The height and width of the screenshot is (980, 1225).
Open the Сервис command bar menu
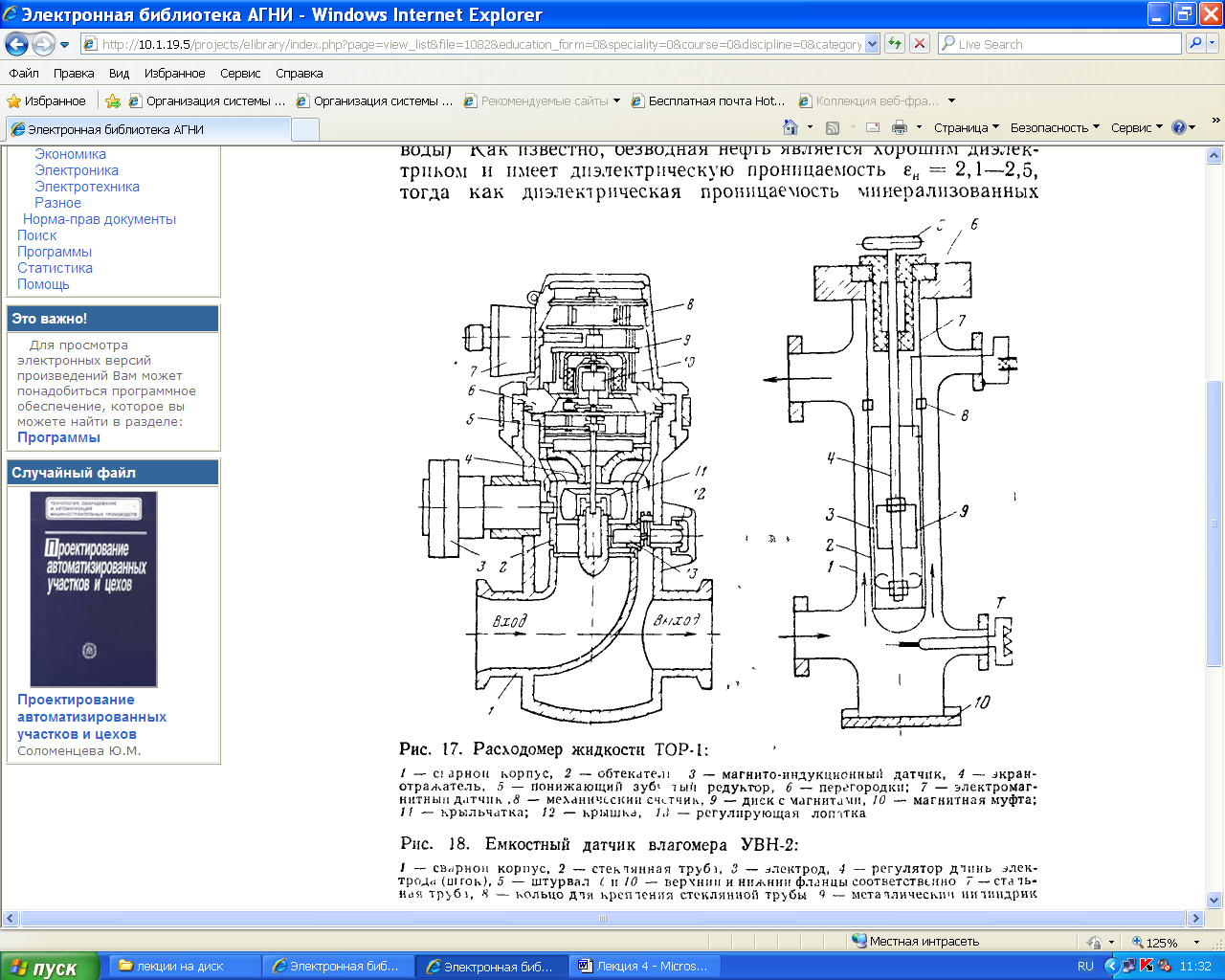pos(1137,127)
